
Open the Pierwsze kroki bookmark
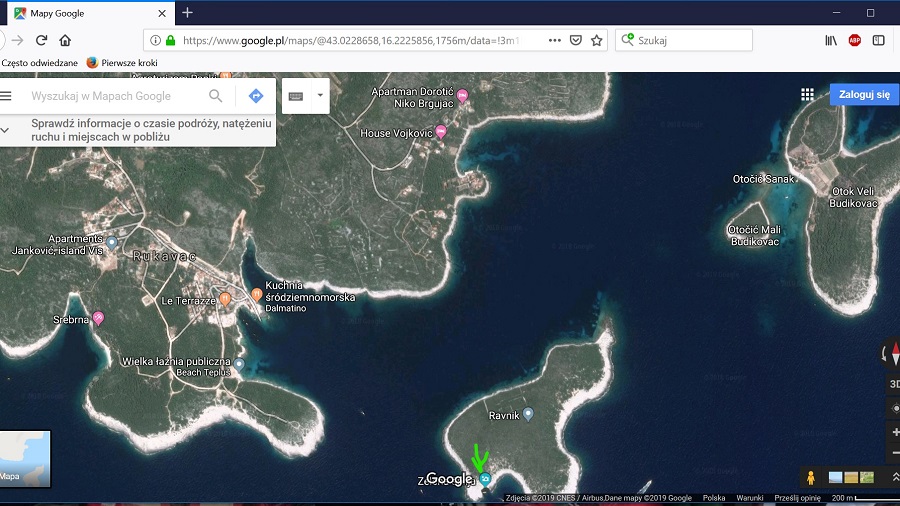122,62
